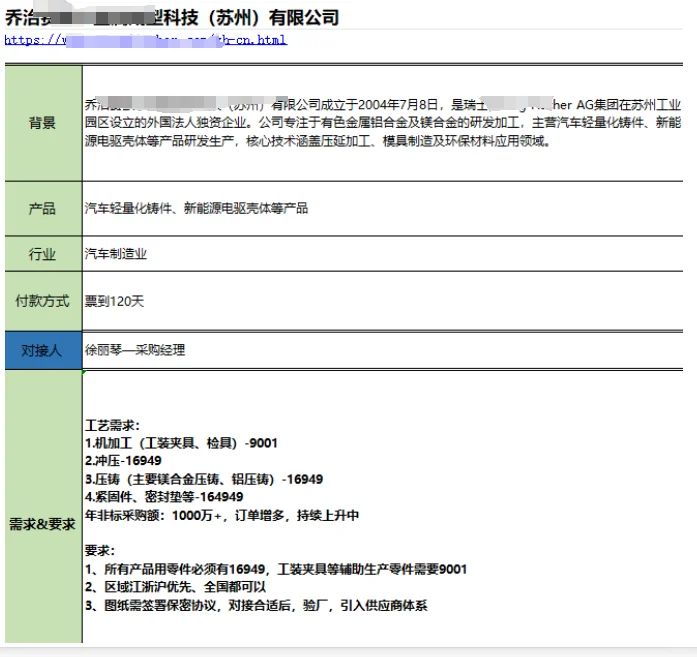Click requirement 1 about 16949 and 9001
This screenshot has width=697, height=657.
pos(276,569)
